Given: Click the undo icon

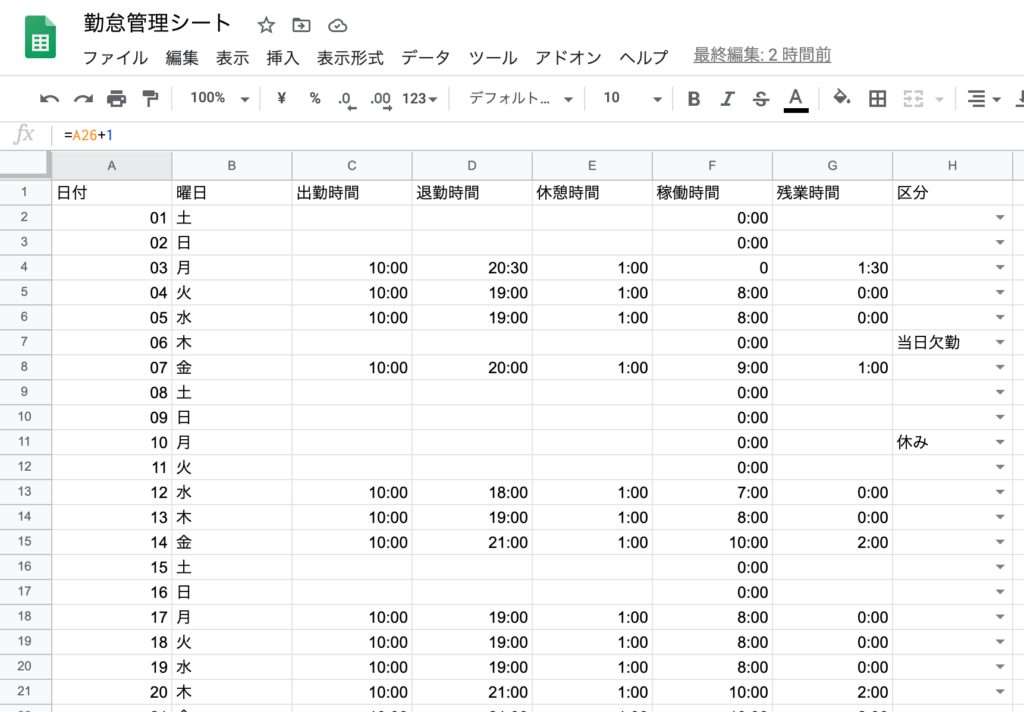Looking at the screenshot, I should pos(50,99).
